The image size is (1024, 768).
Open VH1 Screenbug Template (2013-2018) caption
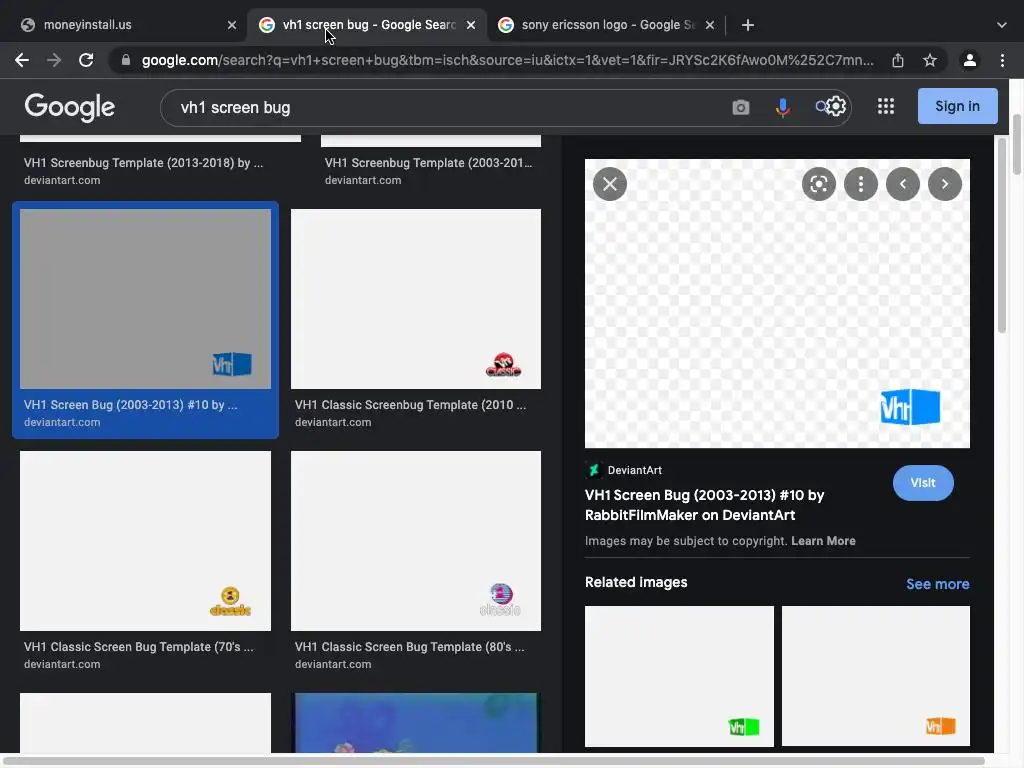pyautogui.click(x=144, y=163)
